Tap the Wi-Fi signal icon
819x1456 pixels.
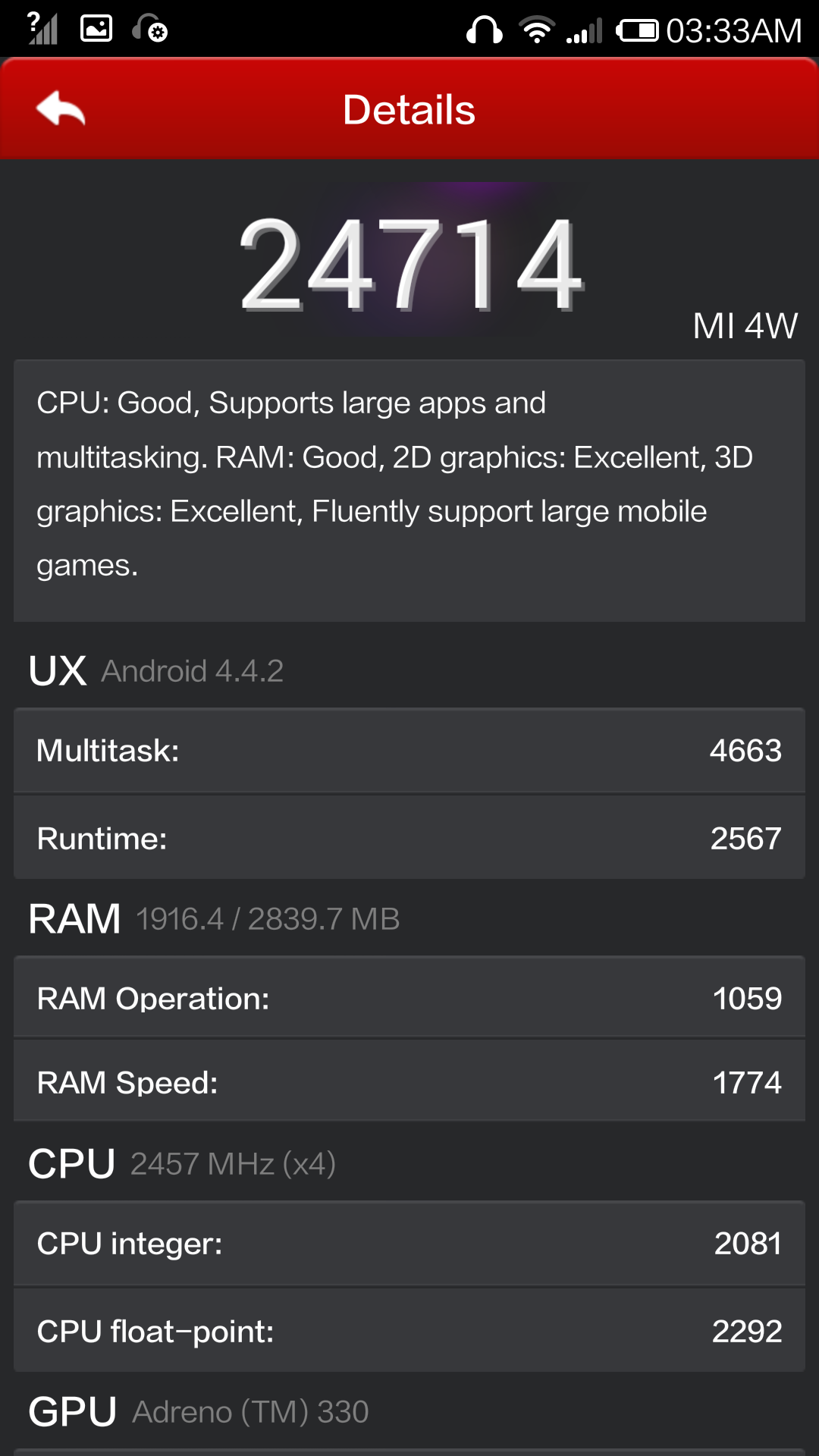point(537,30)
